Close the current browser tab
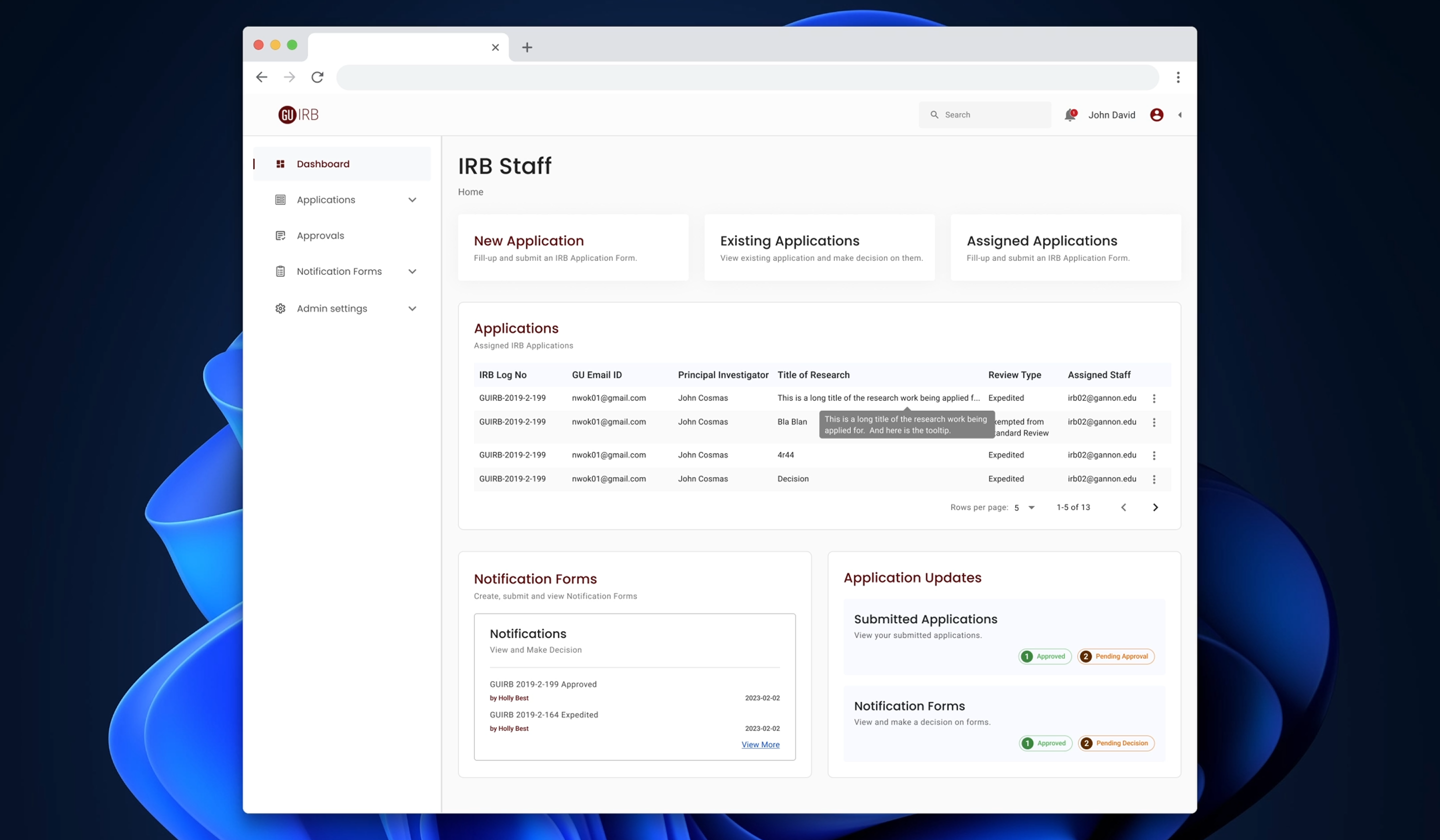Viewport: 1440px width, 840px height. click(x=495, y=47)
